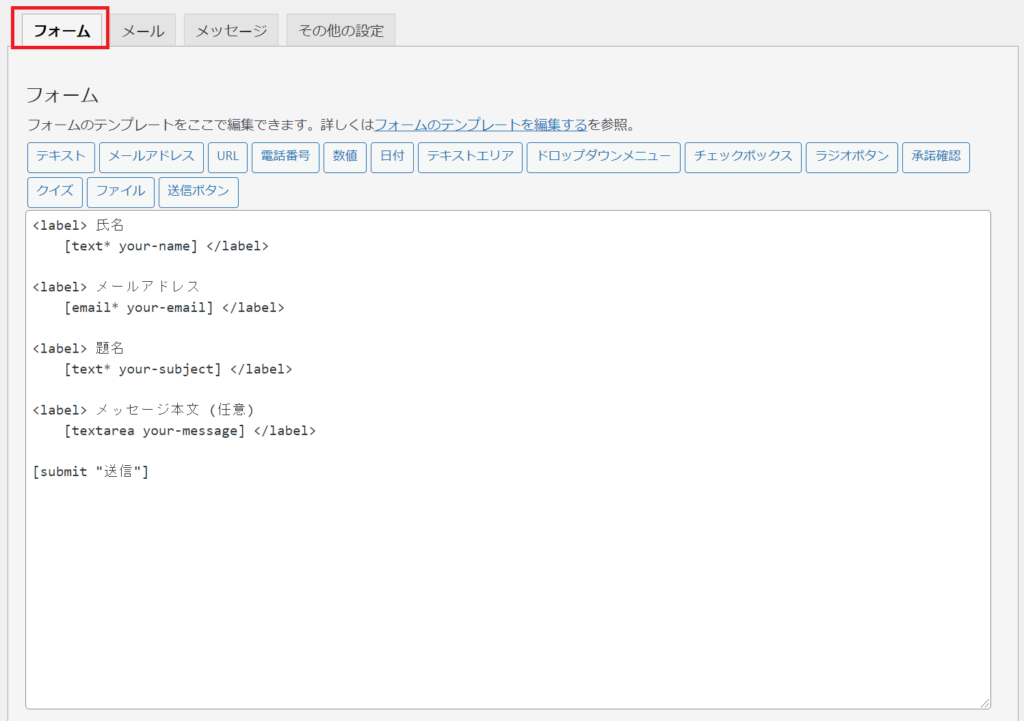This screenshot has height=721, width=1024.
Task: Insert a メールアドレス field tag
Action: coord(151,157)
